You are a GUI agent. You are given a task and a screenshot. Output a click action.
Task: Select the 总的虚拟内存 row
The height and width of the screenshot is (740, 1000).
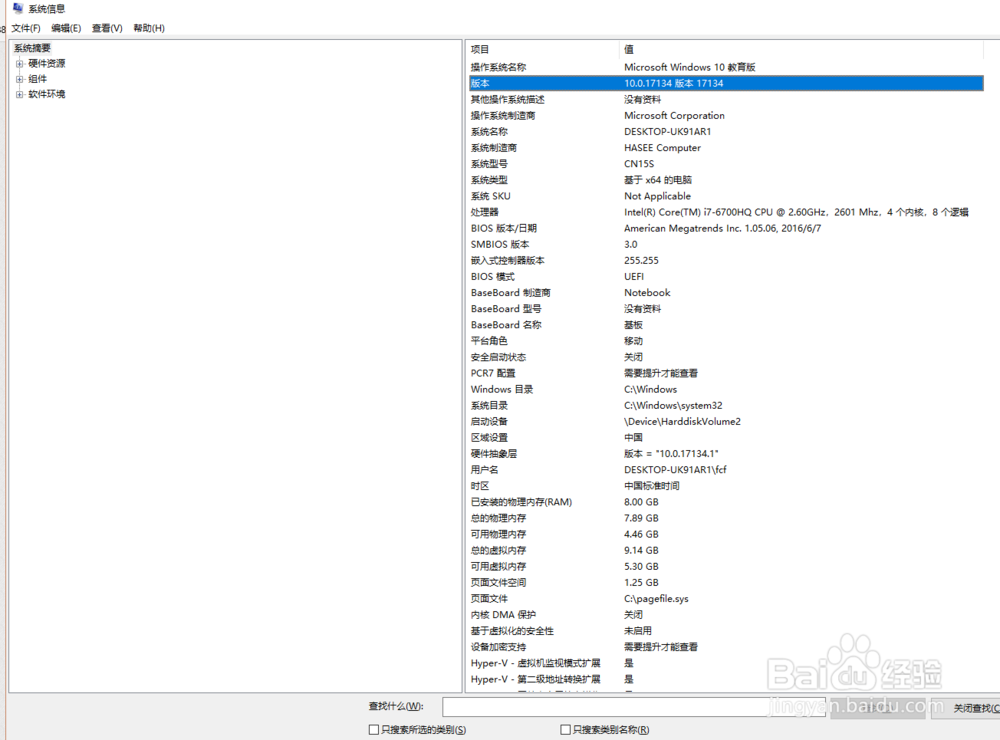(x=726, y=551)
